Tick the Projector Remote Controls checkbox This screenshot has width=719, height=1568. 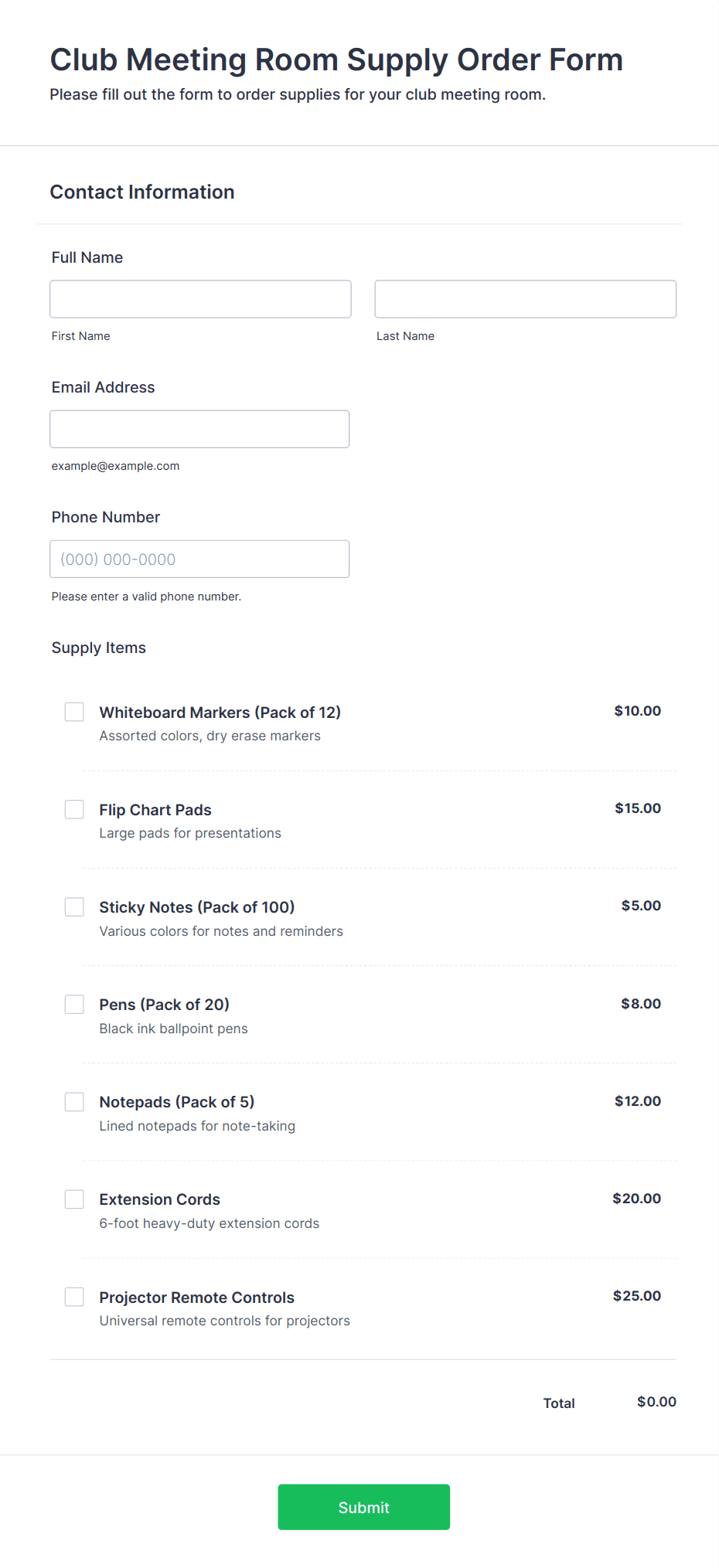(x=74, y=1296)
